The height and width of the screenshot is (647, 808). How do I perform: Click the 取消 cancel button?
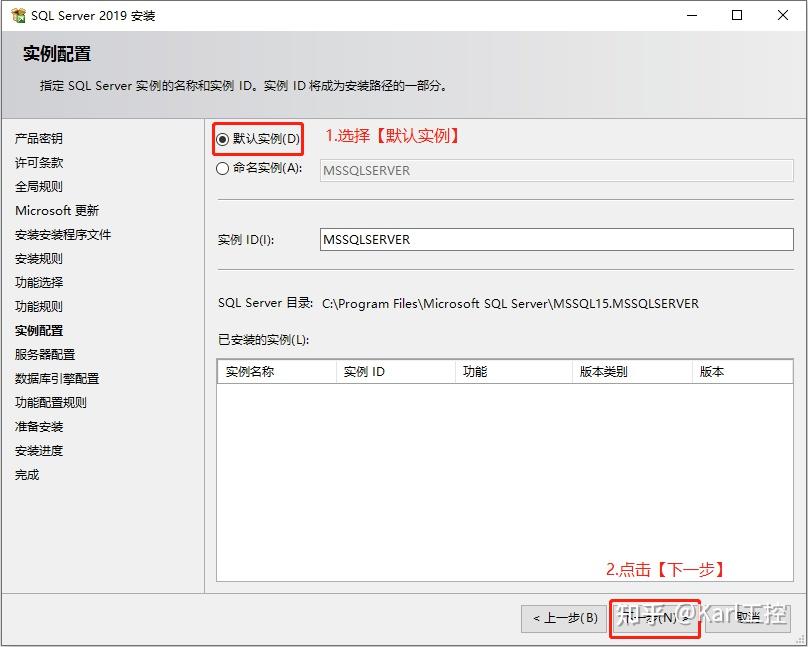pos(747,618)
